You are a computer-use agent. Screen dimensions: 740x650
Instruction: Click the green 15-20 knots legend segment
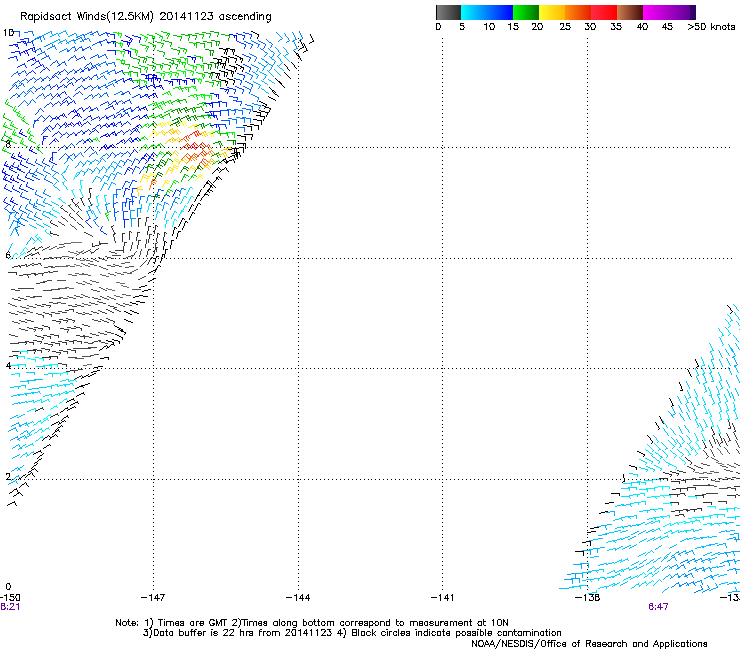click(x=526, y=12)
